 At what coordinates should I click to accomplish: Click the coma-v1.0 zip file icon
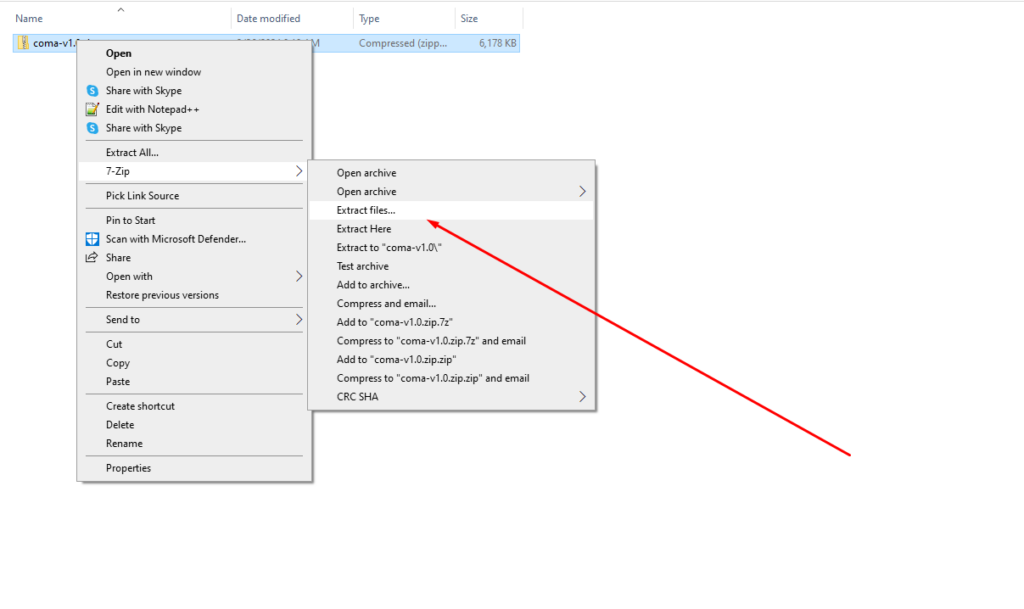pos(23,43)
